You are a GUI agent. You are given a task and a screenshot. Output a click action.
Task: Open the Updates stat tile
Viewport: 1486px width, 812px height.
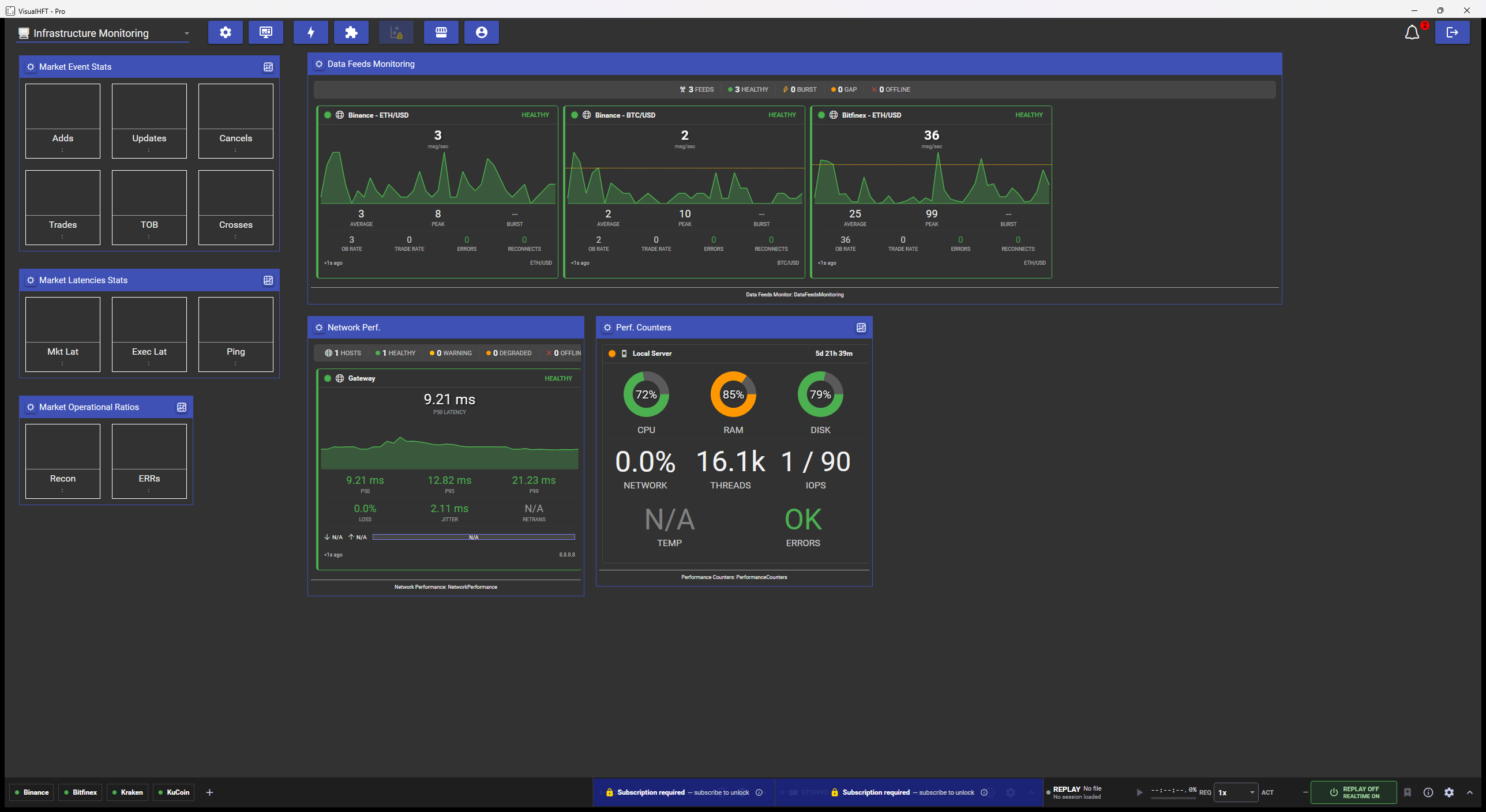pos(149,121)
